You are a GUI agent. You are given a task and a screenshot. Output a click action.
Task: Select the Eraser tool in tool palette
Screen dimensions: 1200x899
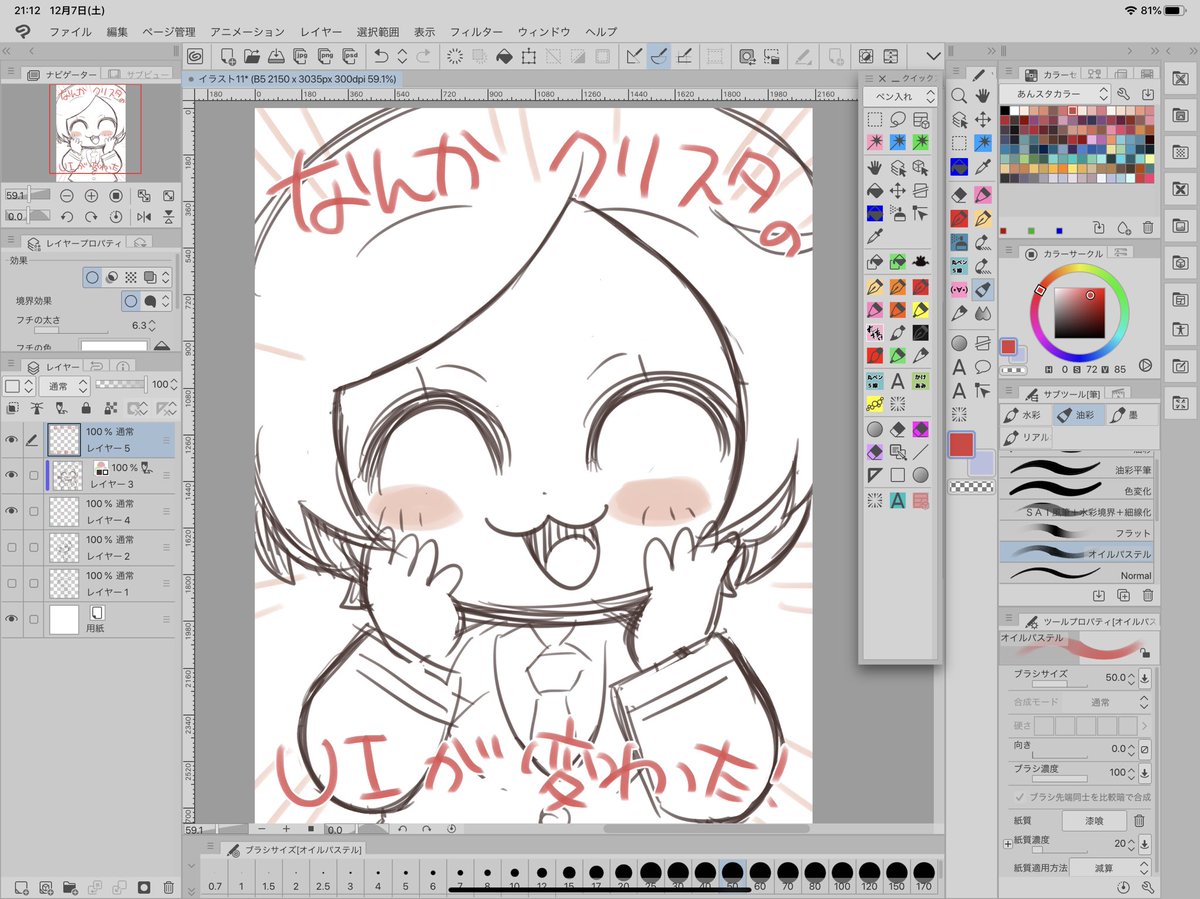click(959, 194)
